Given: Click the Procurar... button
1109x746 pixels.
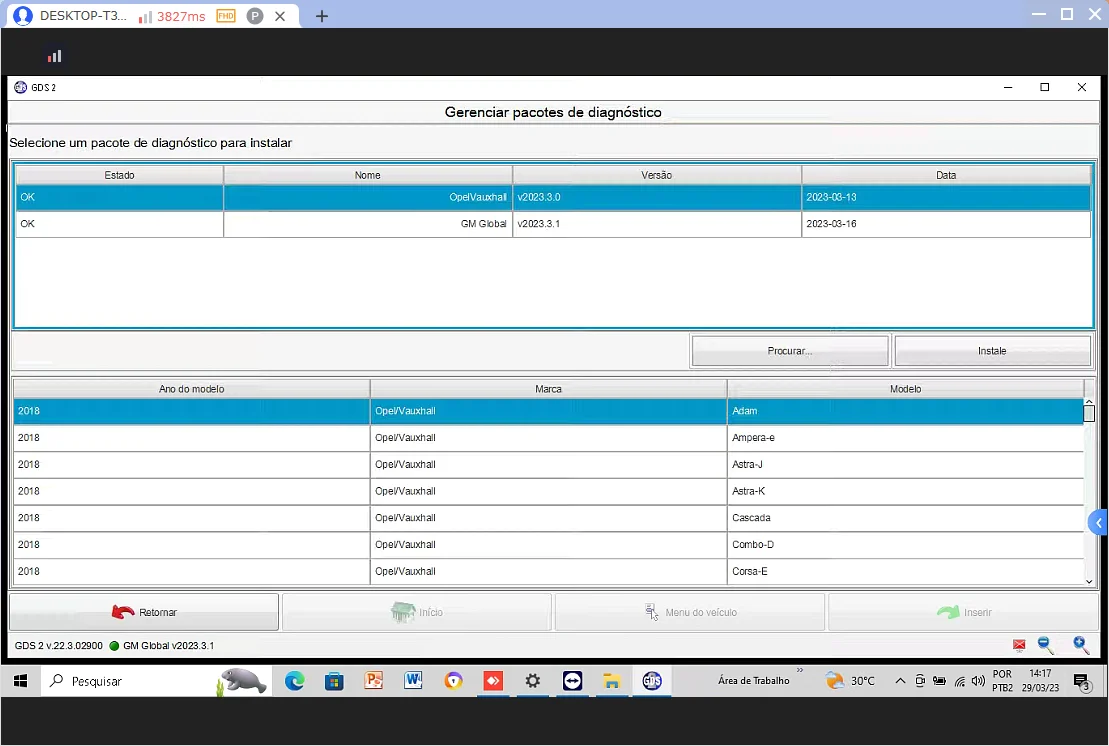Looking at the screenshot, I should point(789,351).
